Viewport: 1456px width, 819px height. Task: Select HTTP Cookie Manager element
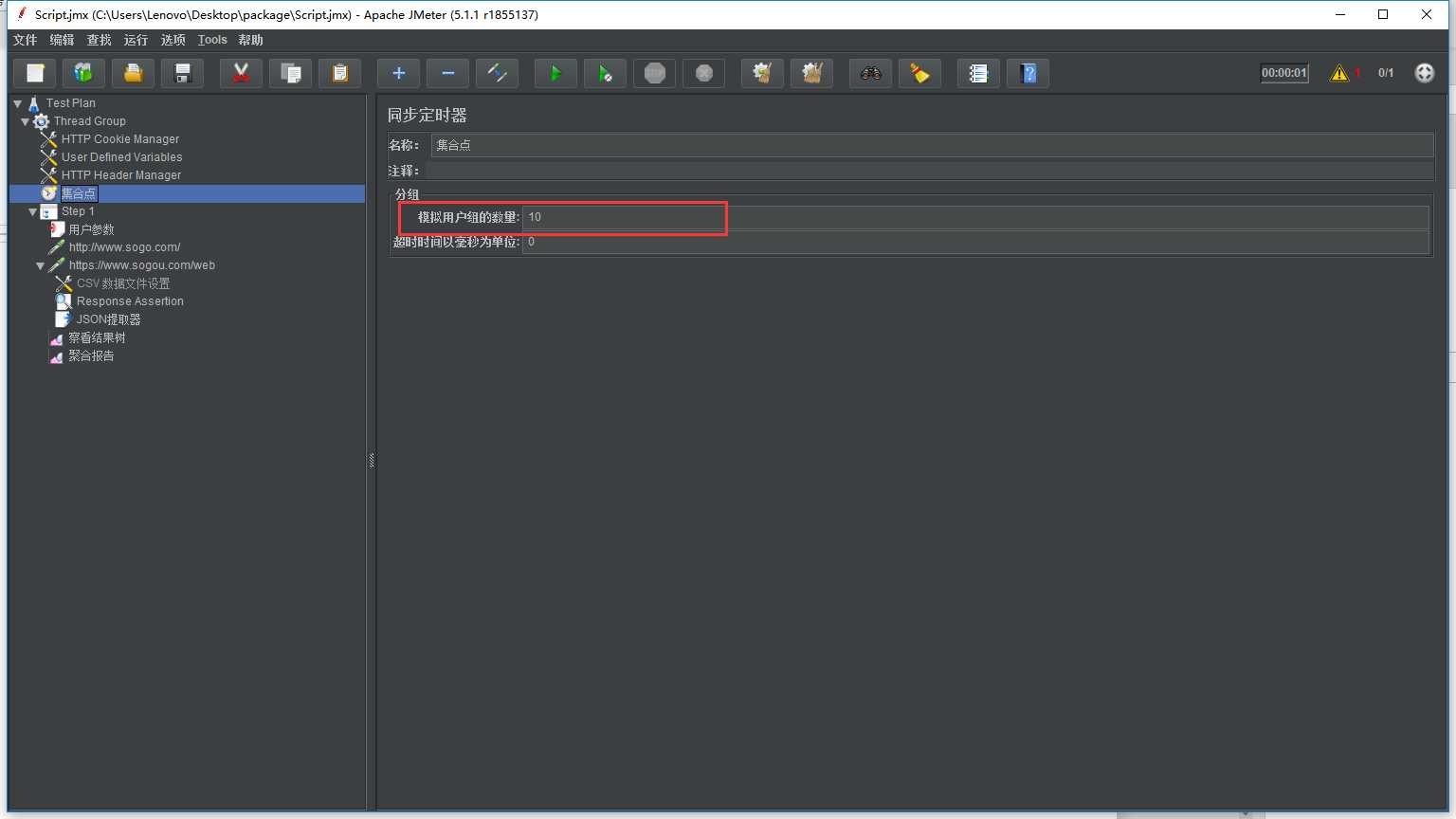120,139
